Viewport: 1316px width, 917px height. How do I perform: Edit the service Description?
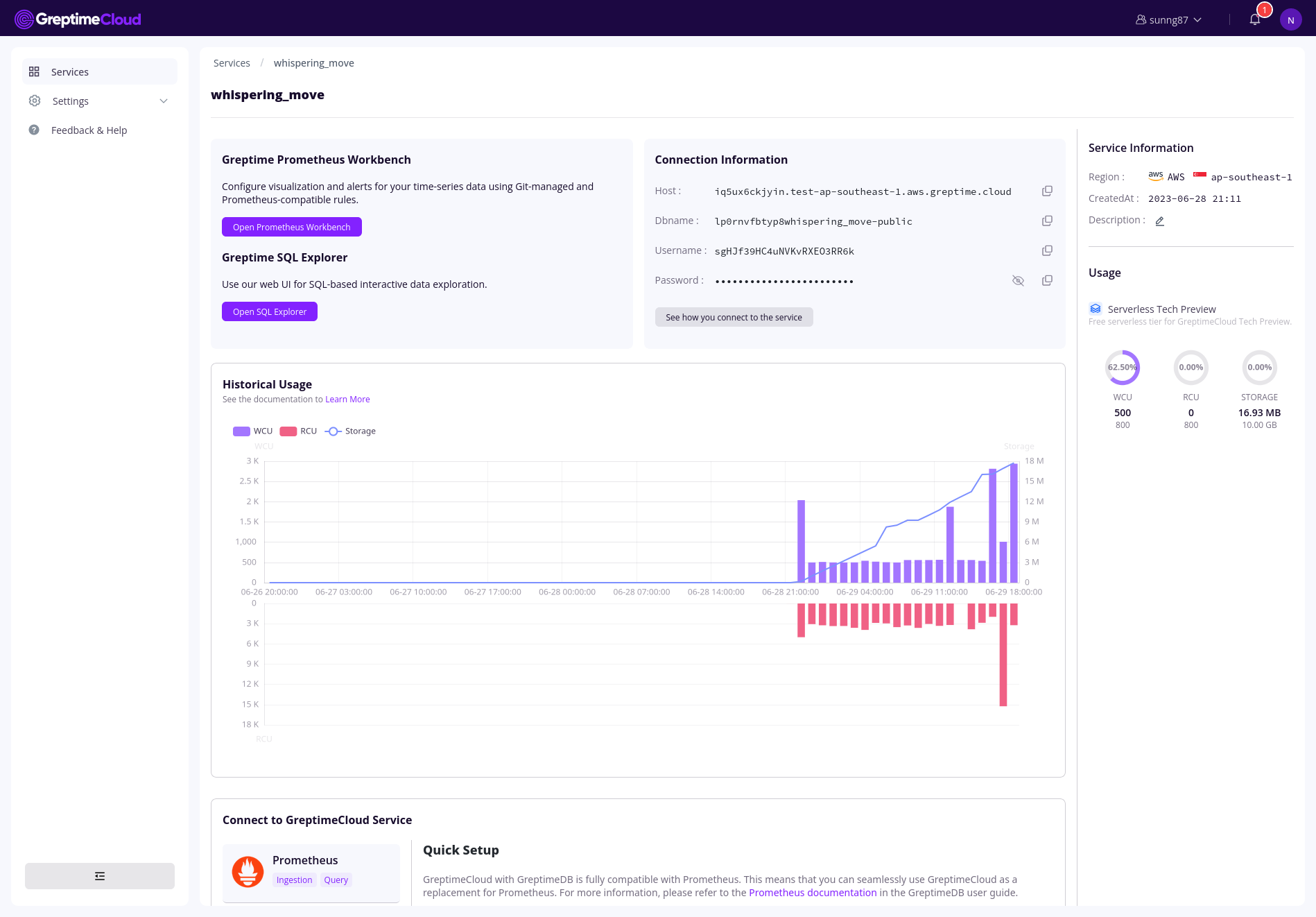pyautogui.click(x=1159, y=221)
